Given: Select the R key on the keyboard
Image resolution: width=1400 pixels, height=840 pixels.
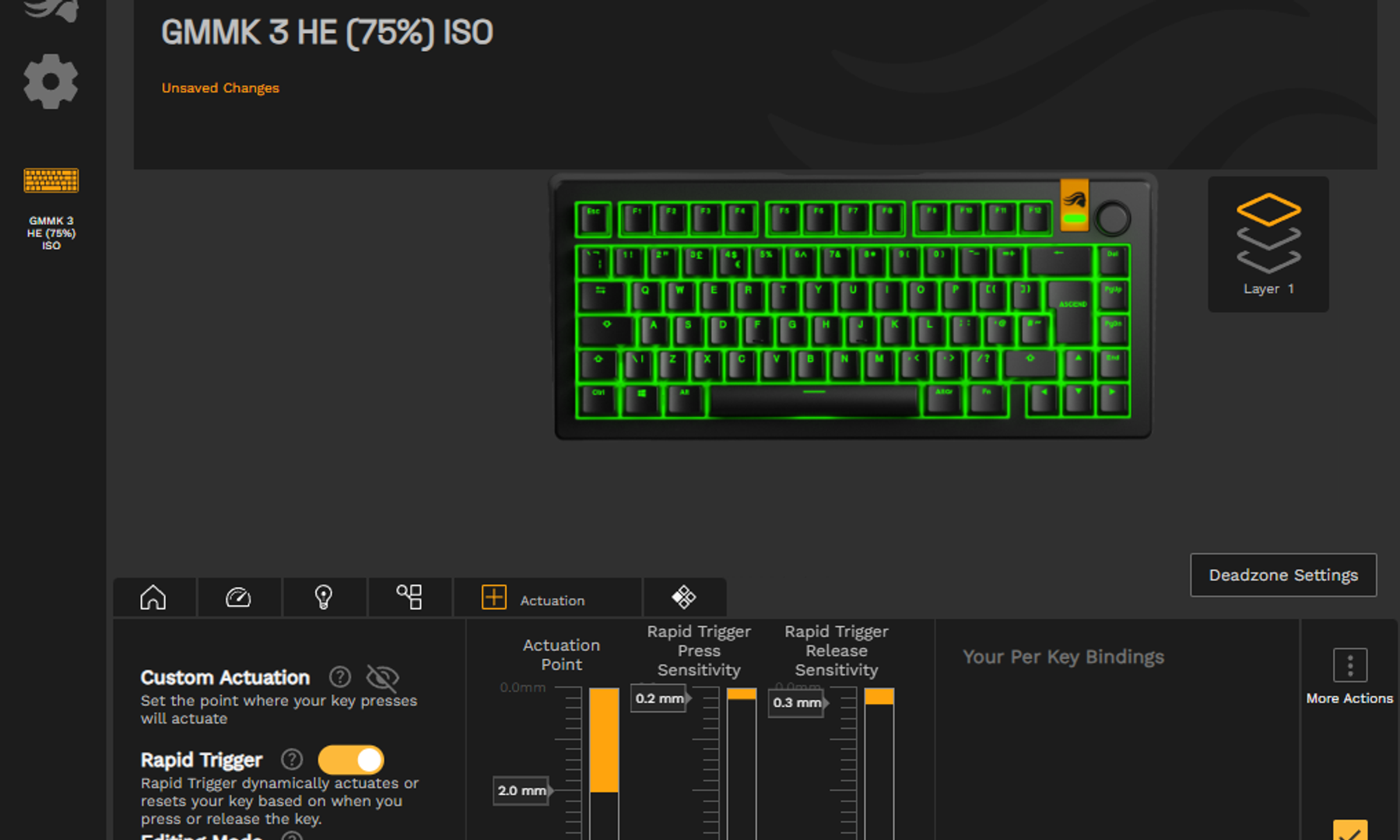Looking at the screenshot, I should [748, 296].
